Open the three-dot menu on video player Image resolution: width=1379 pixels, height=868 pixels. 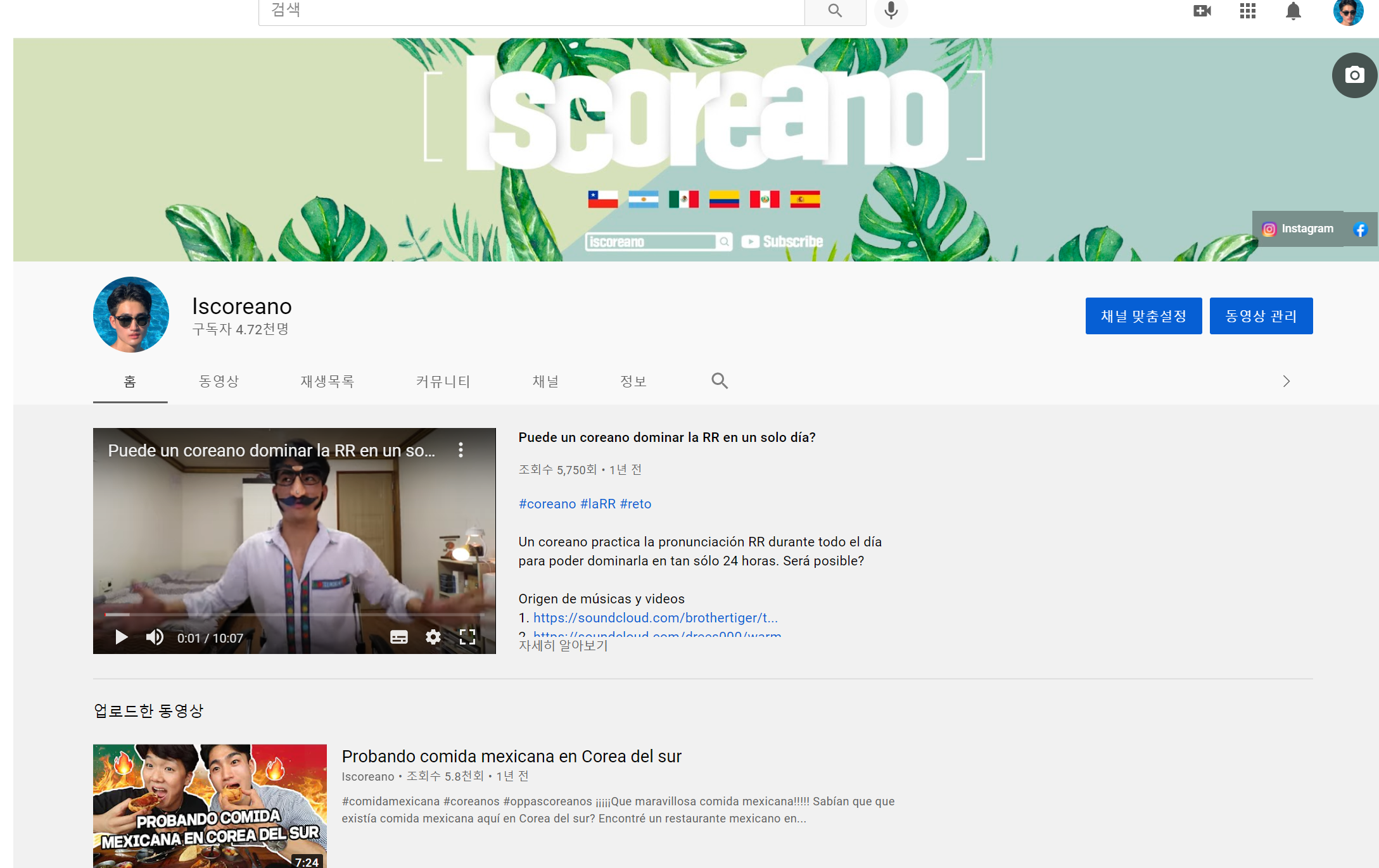click(x=461, y=450)
